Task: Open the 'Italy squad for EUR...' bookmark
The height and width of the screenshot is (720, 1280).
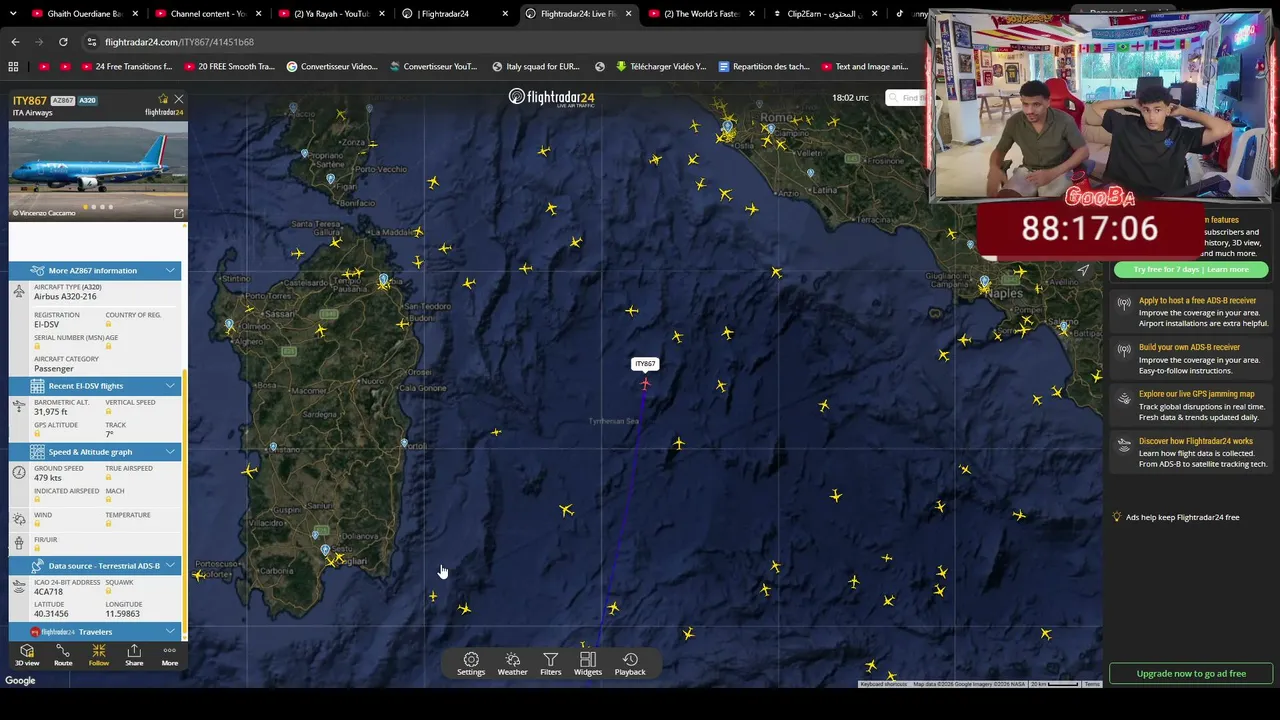Action: click(535, 67)
